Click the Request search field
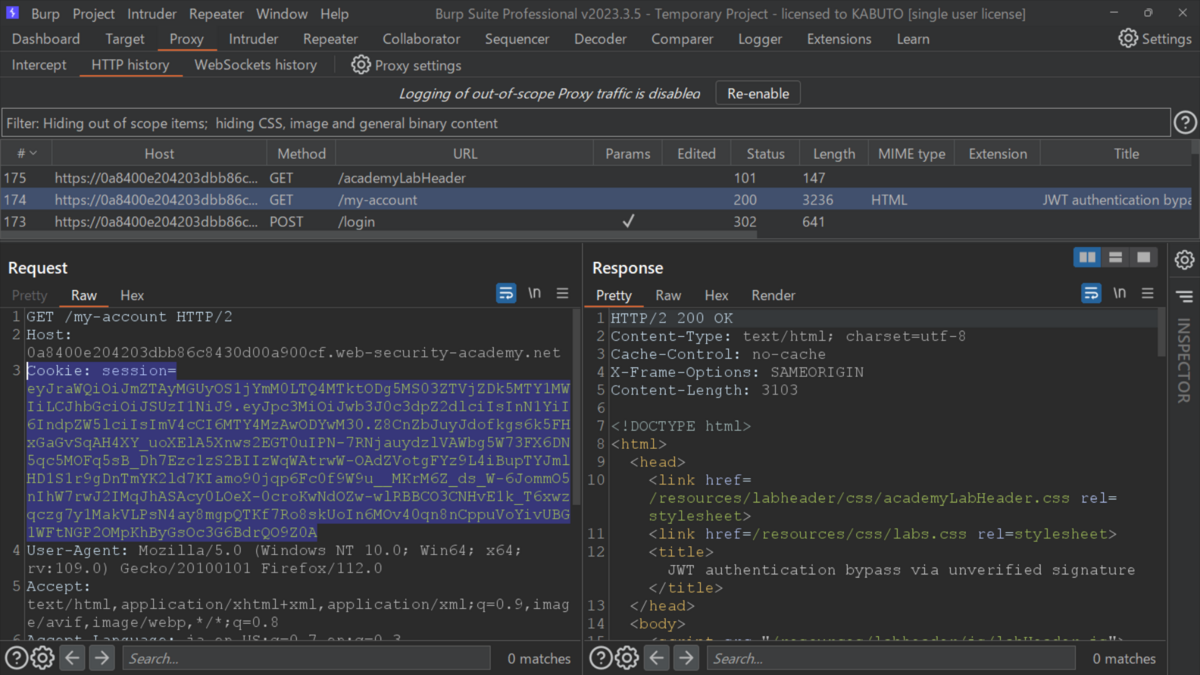 [x=306, y=658]
